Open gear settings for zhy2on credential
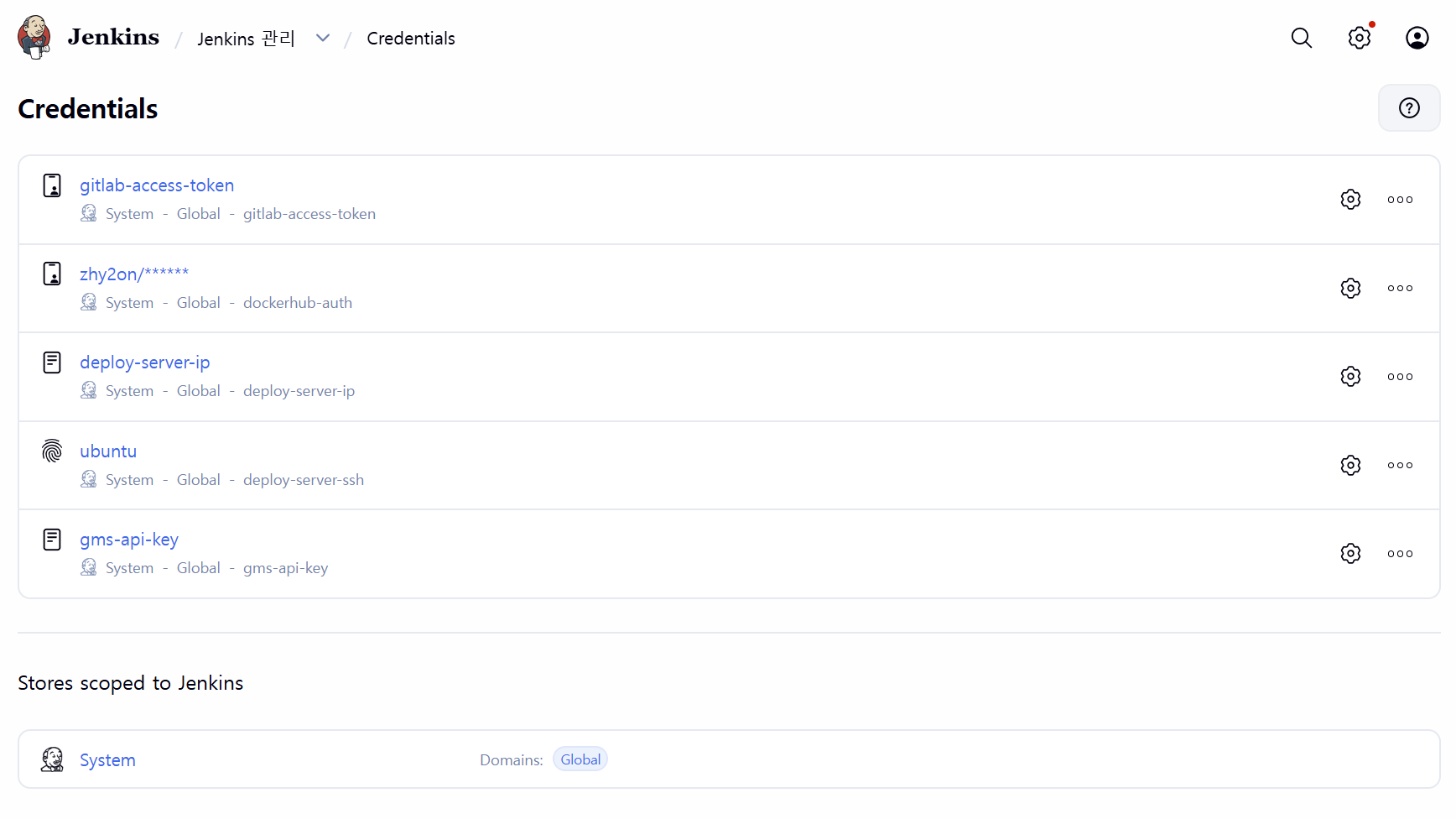The image size is (1456, 819). pyautogui.click(x=1350, y=289)
